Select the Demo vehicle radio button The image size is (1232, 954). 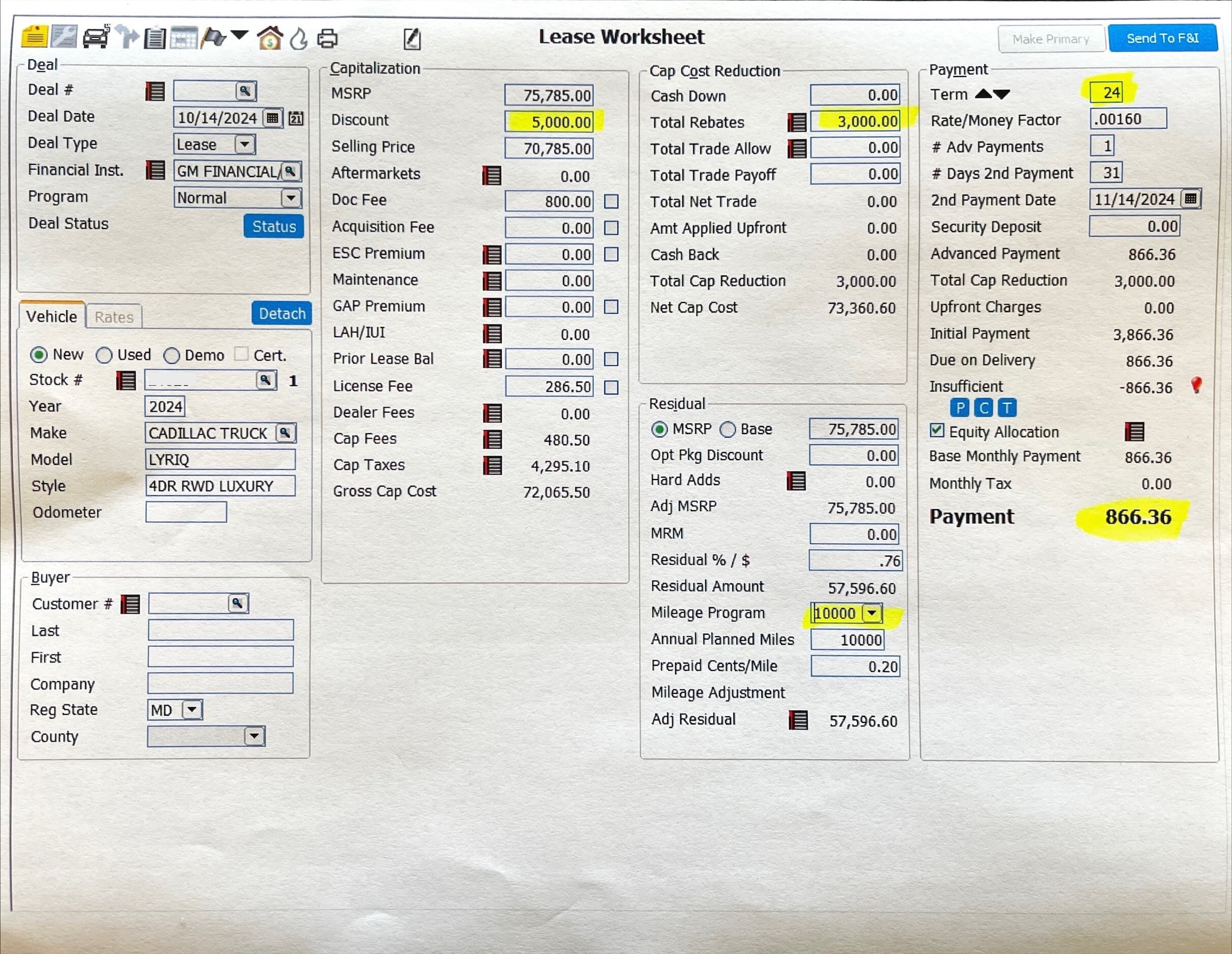pyautogui.click(x=171, y=356)
